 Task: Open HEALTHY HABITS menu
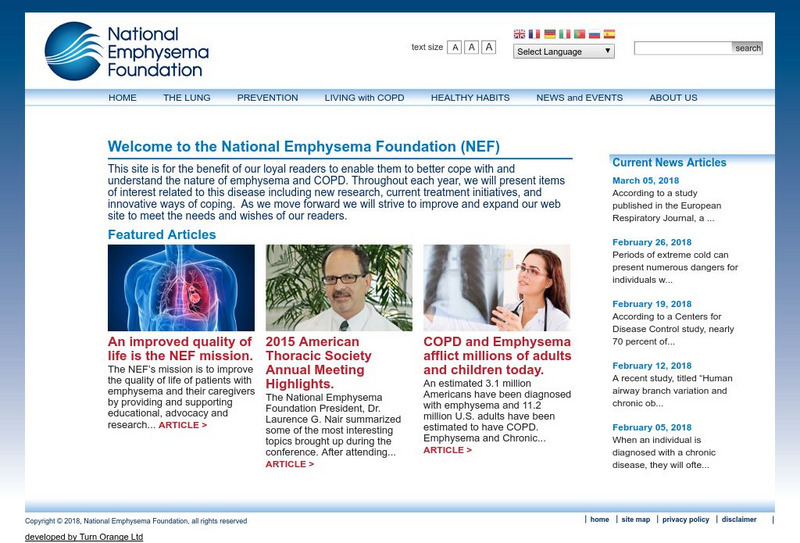tap(470, 97)
